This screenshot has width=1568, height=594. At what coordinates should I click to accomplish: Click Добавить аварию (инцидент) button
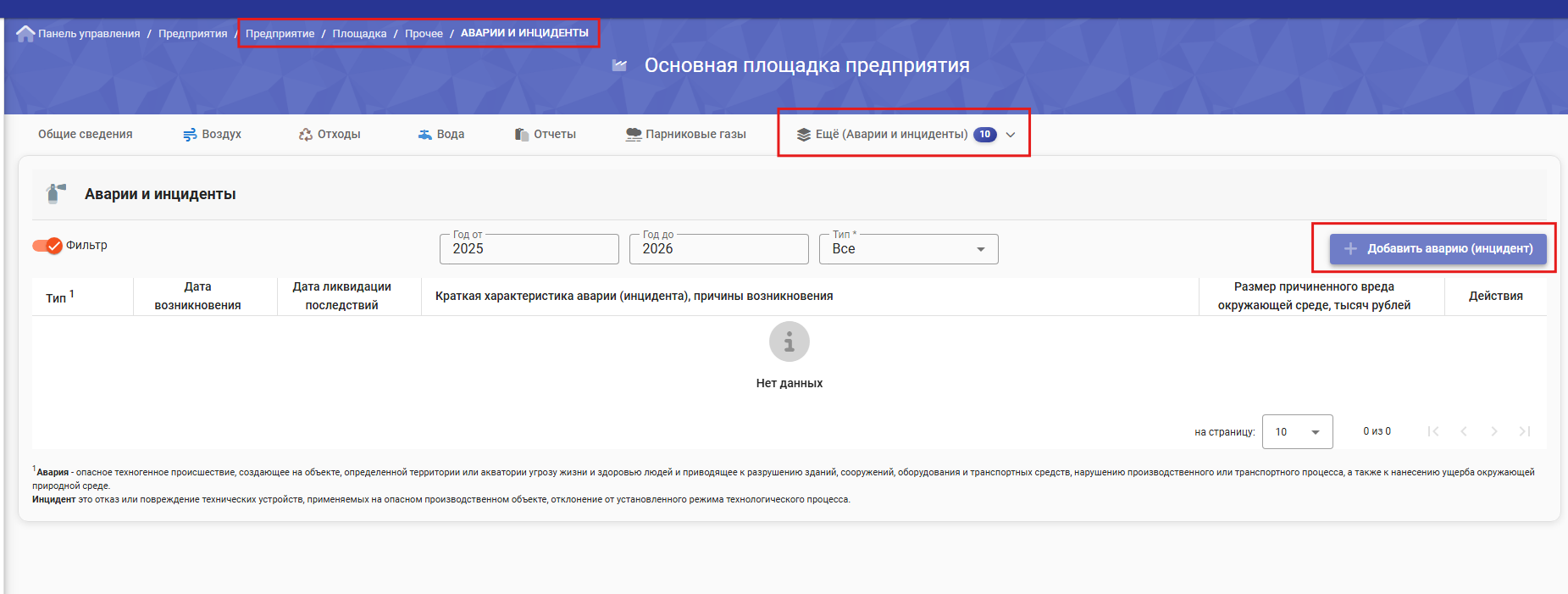(x=1438, y=248)
